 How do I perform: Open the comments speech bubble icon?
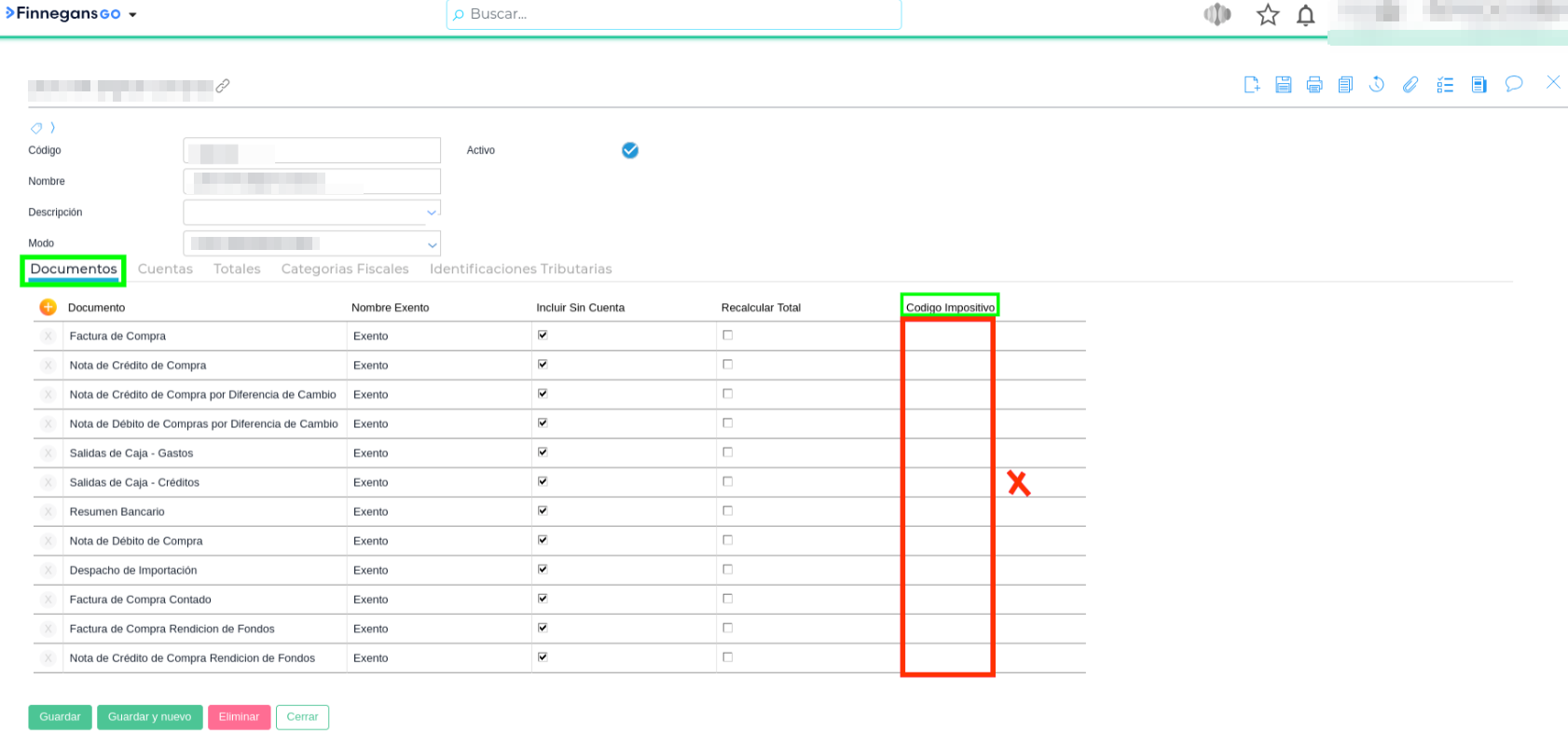click(1514, 84)
